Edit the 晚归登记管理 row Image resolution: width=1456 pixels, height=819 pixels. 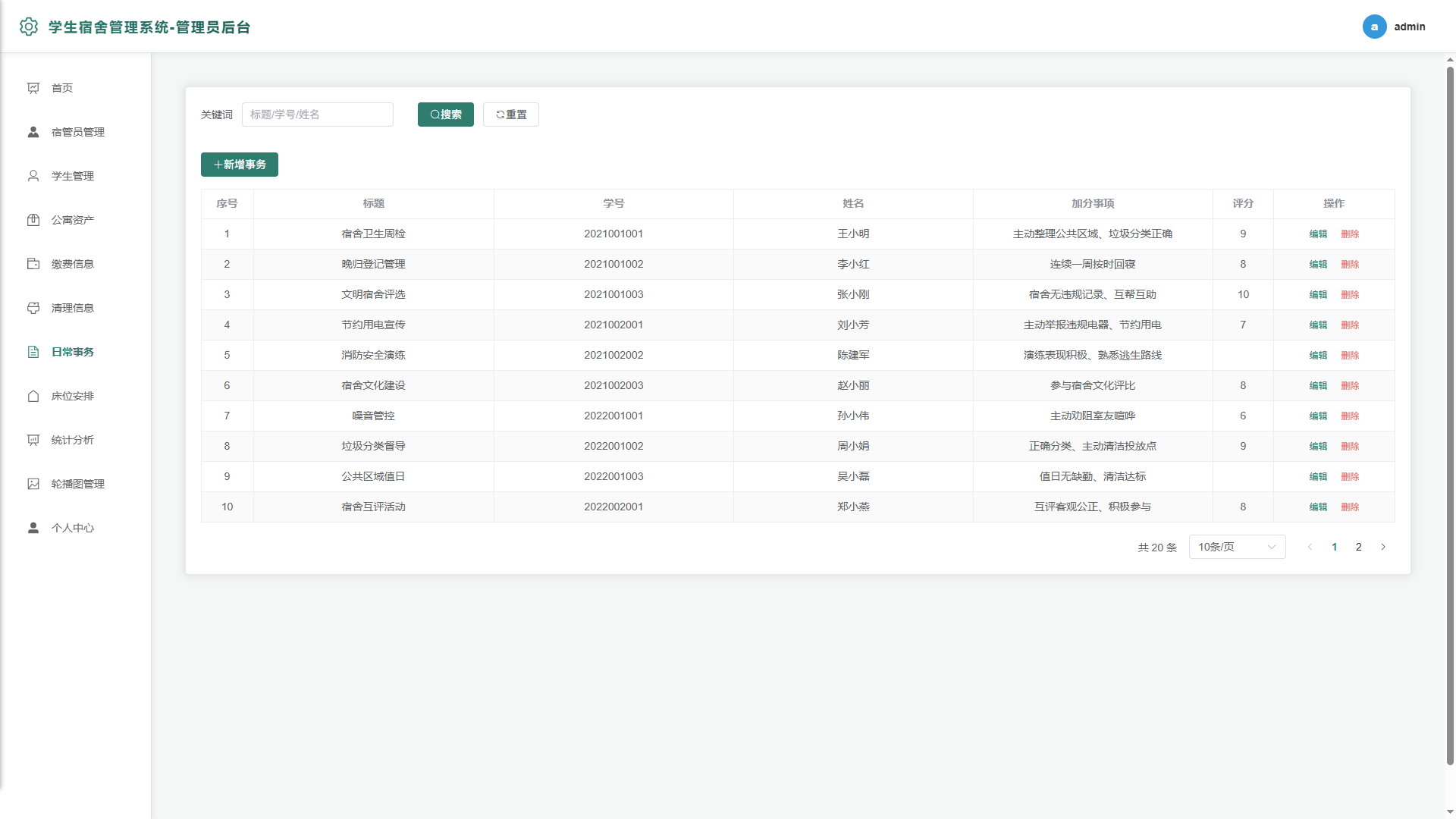click(1318, 265)
